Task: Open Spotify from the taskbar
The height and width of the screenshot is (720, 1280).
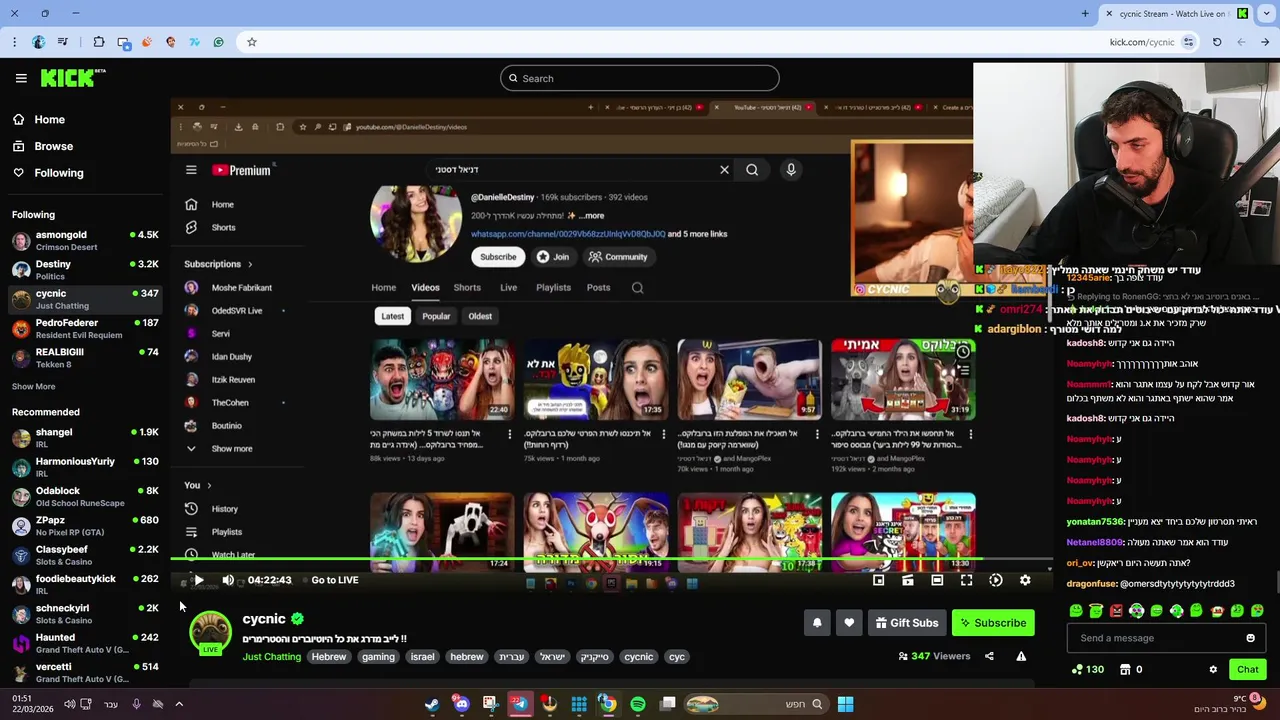Action: pos(638,704)
